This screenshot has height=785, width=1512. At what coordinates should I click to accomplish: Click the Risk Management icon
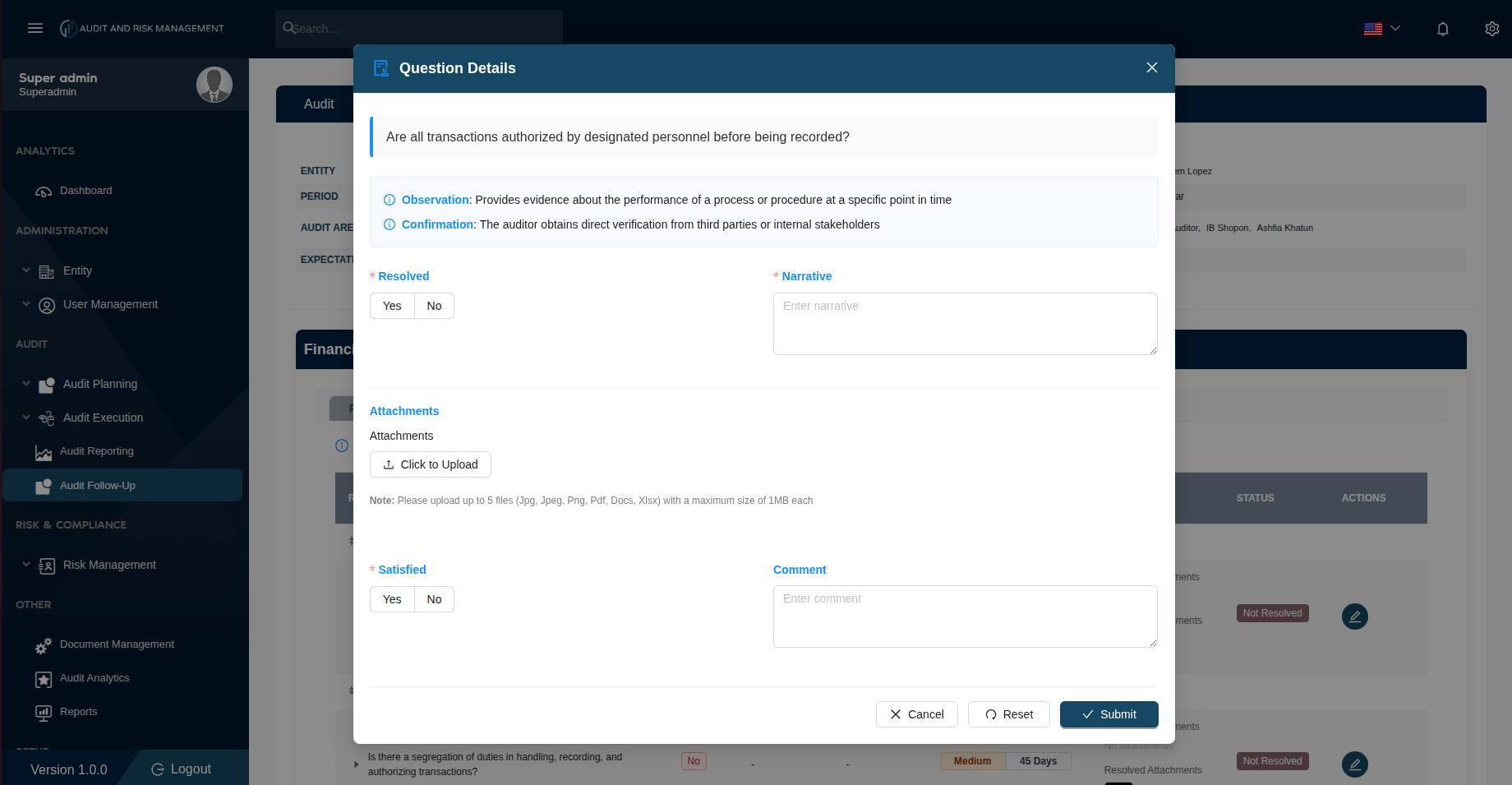click(x=47, y=566)
